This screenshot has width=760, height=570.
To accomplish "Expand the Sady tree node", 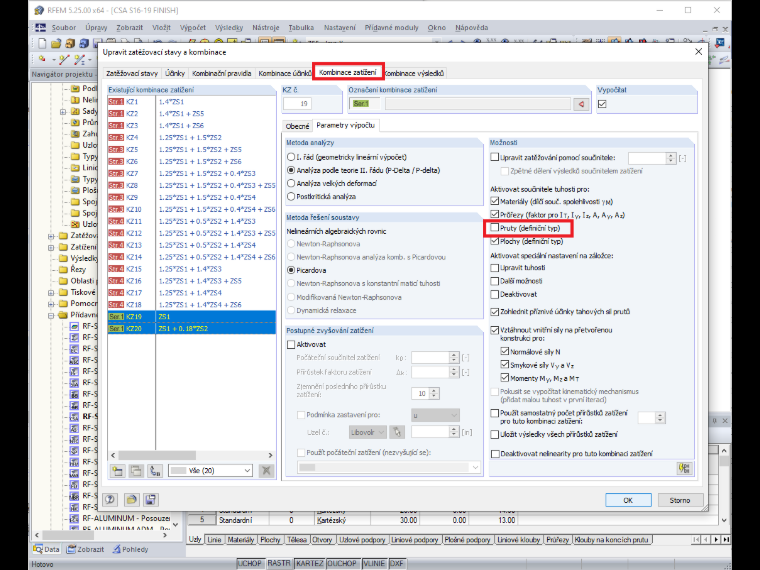I will click(63, 112).
